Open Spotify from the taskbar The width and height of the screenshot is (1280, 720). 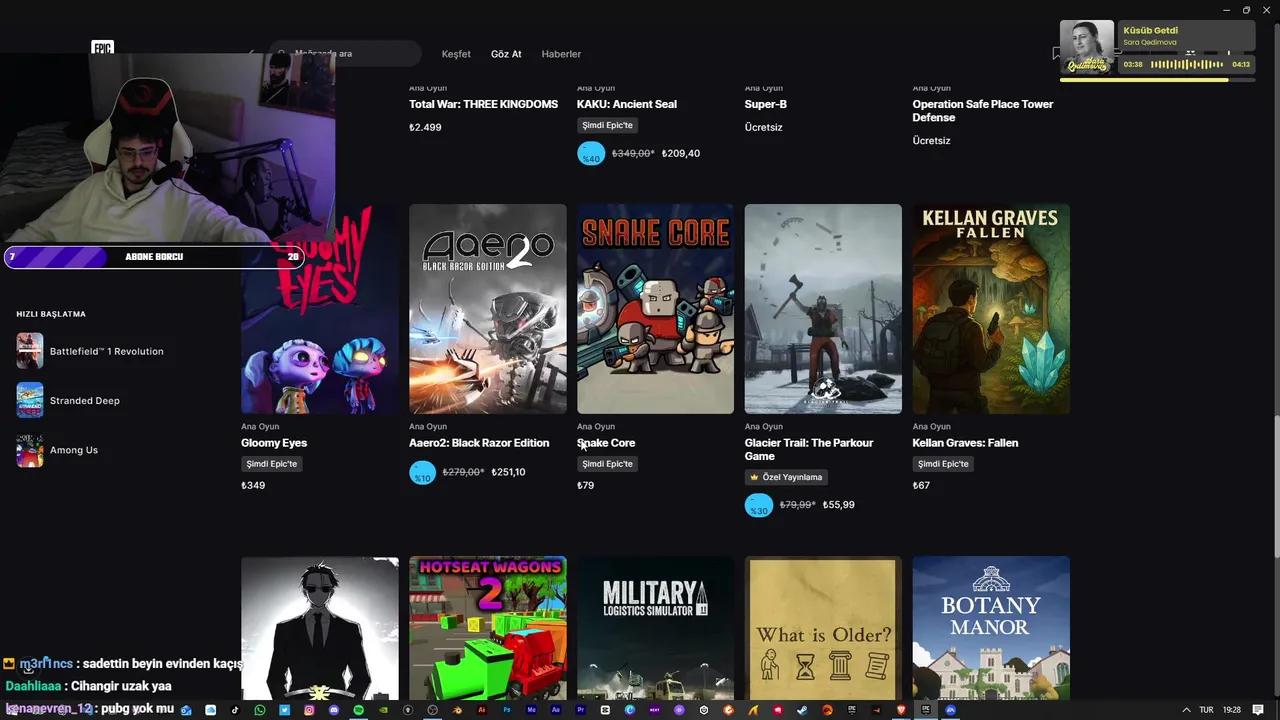(x=358, y=710)
